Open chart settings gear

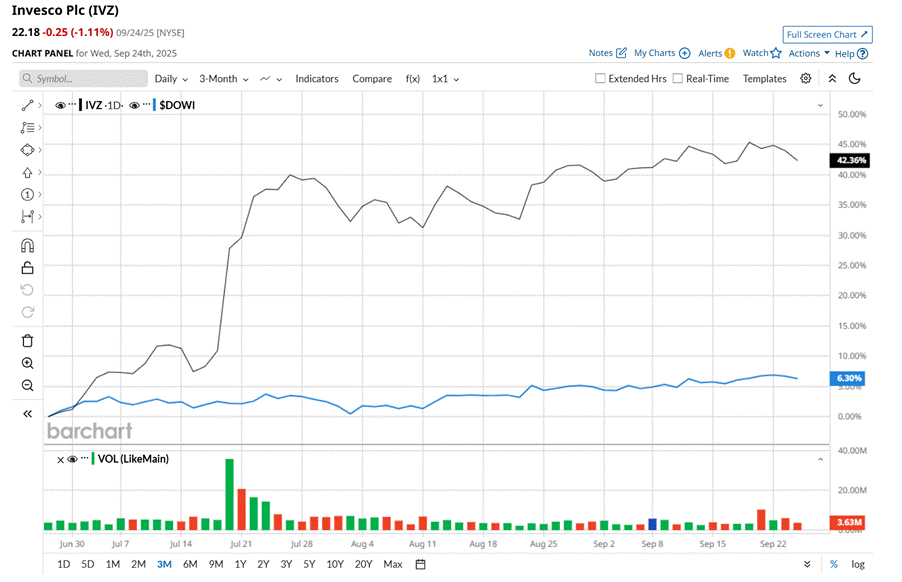point(806,79)
